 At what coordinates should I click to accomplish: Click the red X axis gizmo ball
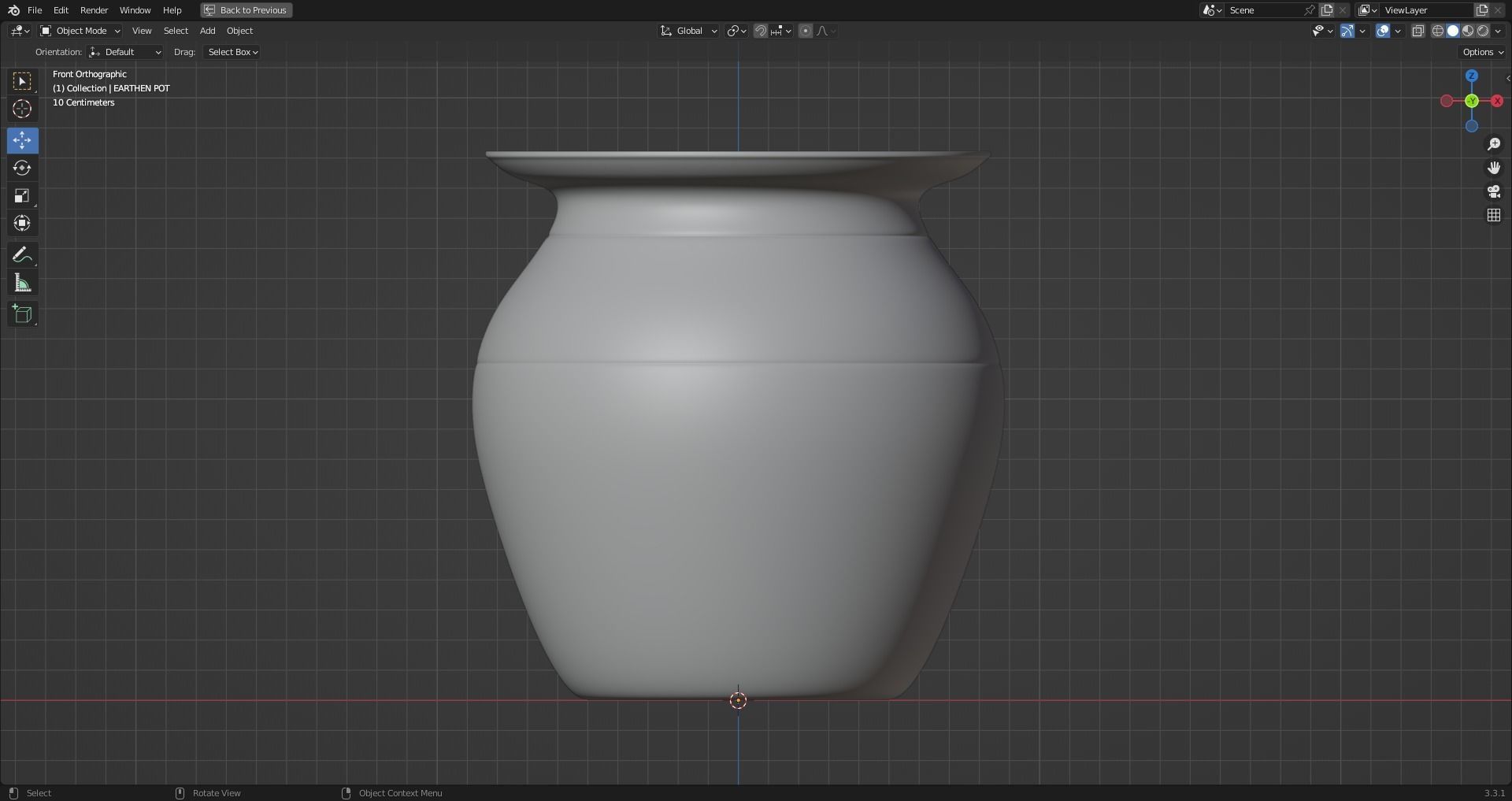1497,101
